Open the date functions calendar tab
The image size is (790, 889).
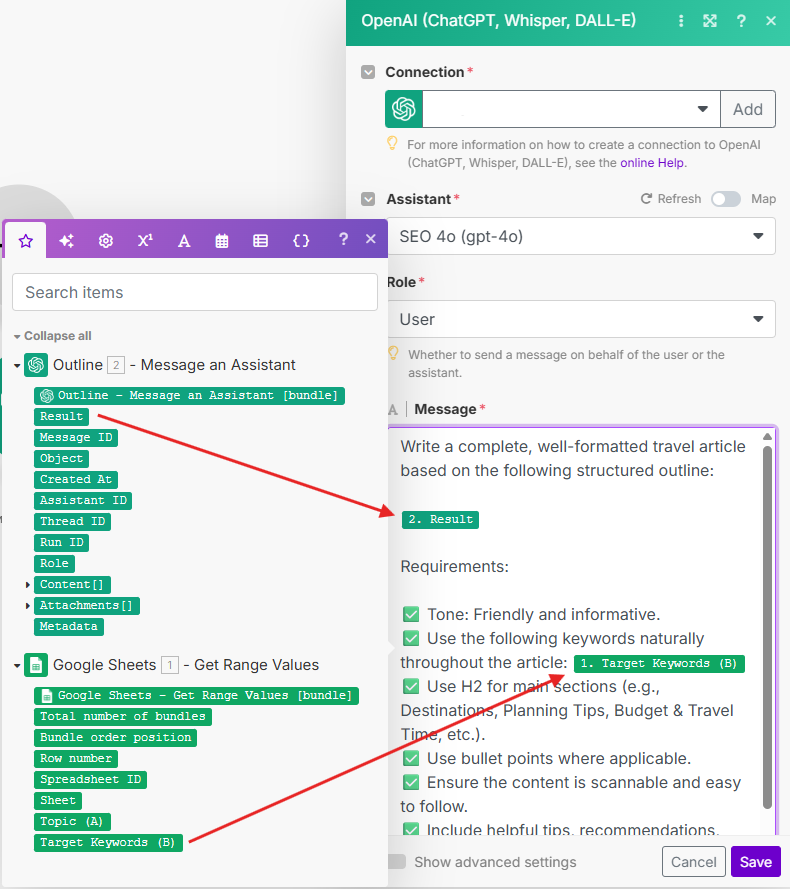tap(222, 241)
